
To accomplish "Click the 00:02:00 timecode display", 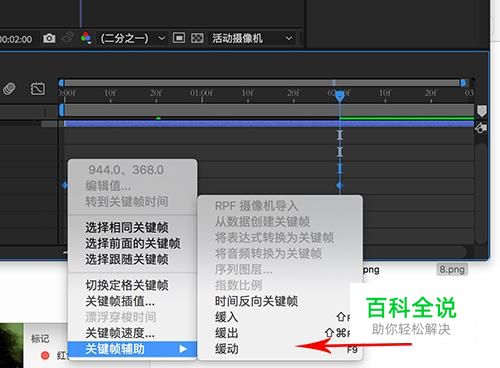I will pos(16,39).
